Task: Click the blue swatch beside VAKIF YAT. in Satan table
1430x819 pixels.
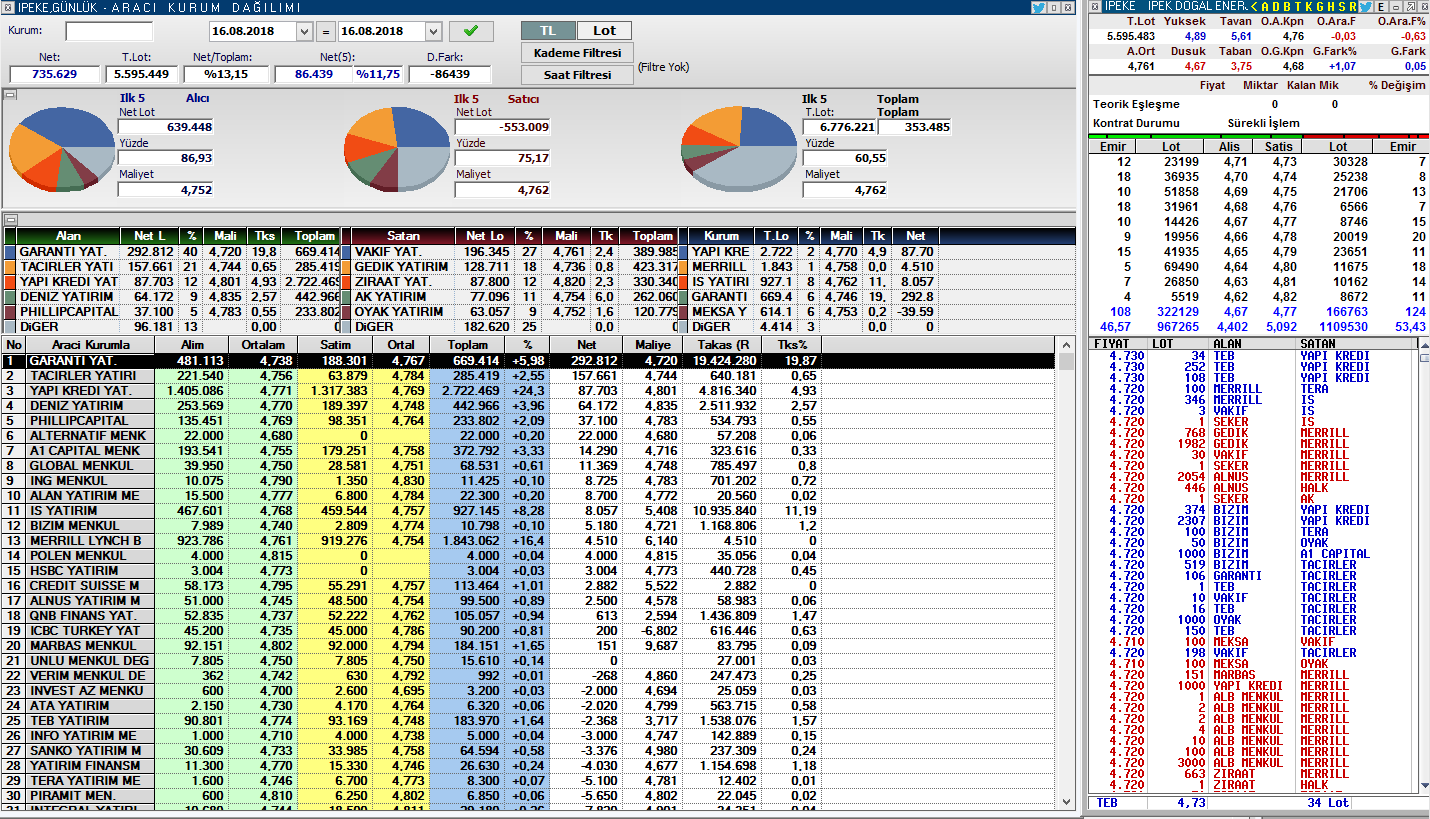Action: pos(346,252)
